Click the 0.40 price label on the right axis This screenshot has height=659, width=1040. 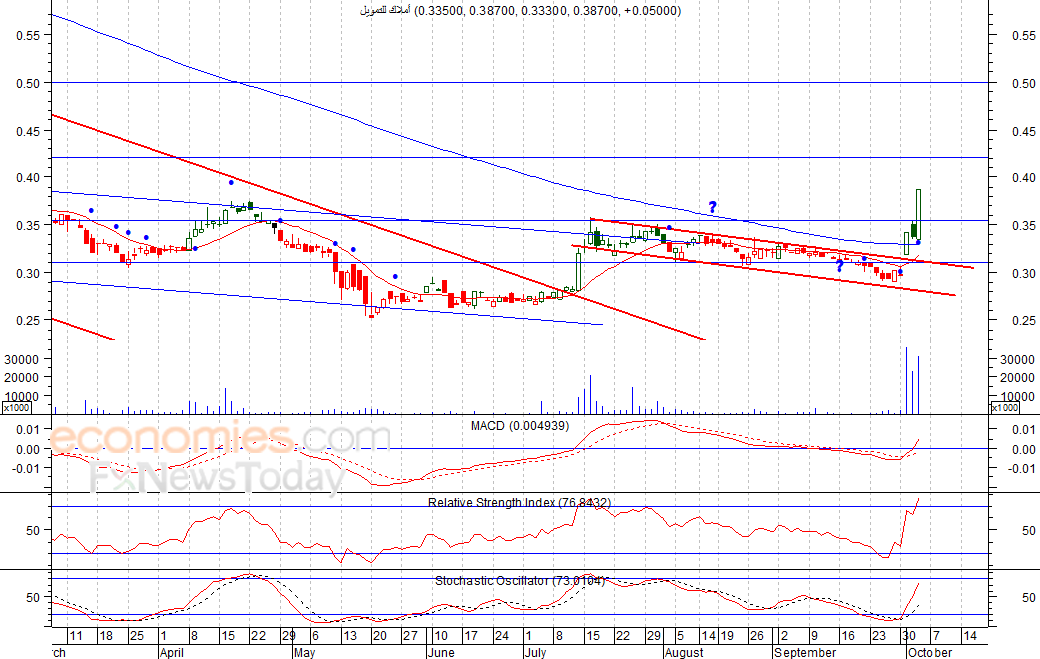[1024, 178]
